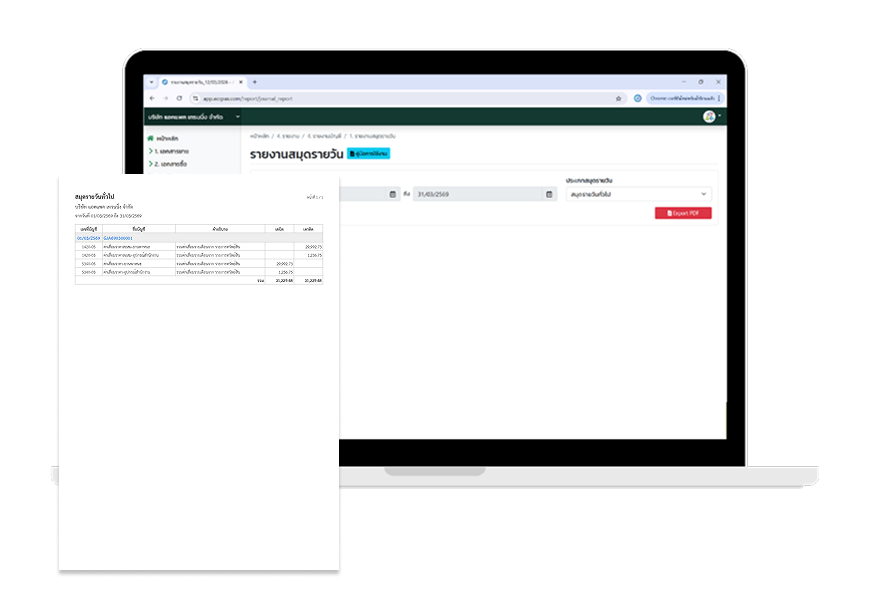This screenshot has width=870, height=595.
Task: Reload the page with the refresh icon
Action: [179, 98]
